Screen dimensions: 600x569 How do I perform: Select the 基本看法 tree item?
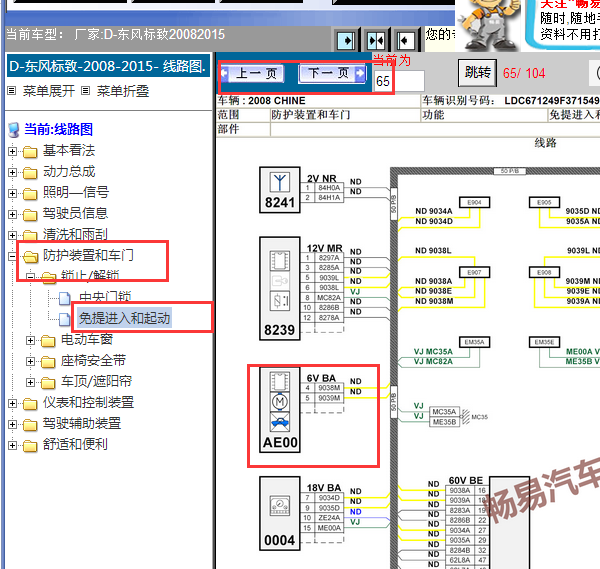(x=69, y=150)
